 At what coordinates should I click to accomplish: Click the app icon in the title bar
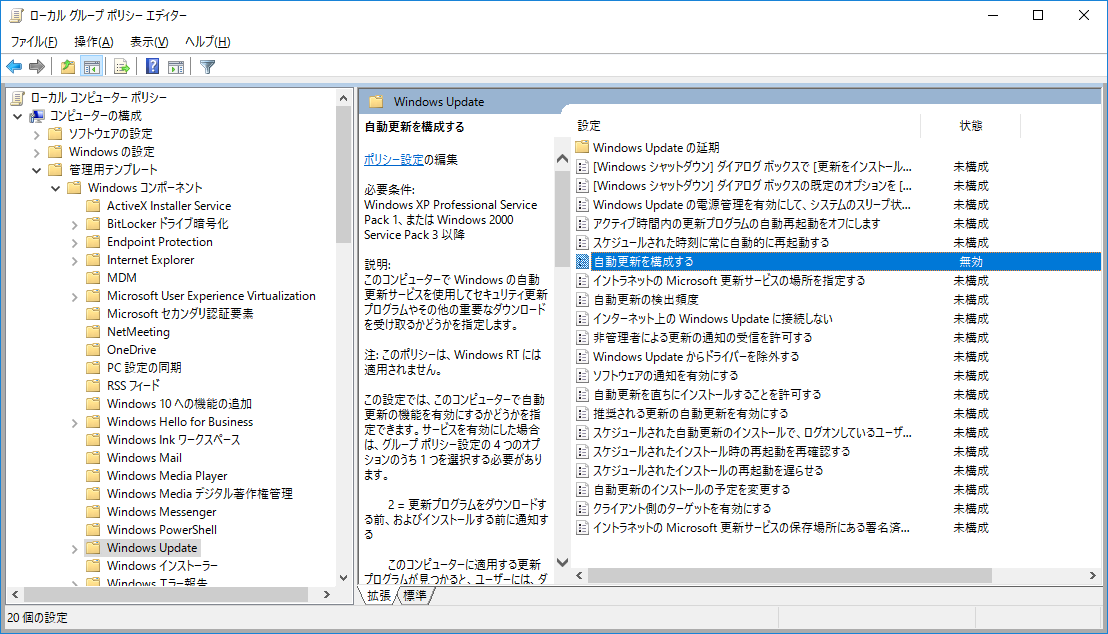[16, 15]
